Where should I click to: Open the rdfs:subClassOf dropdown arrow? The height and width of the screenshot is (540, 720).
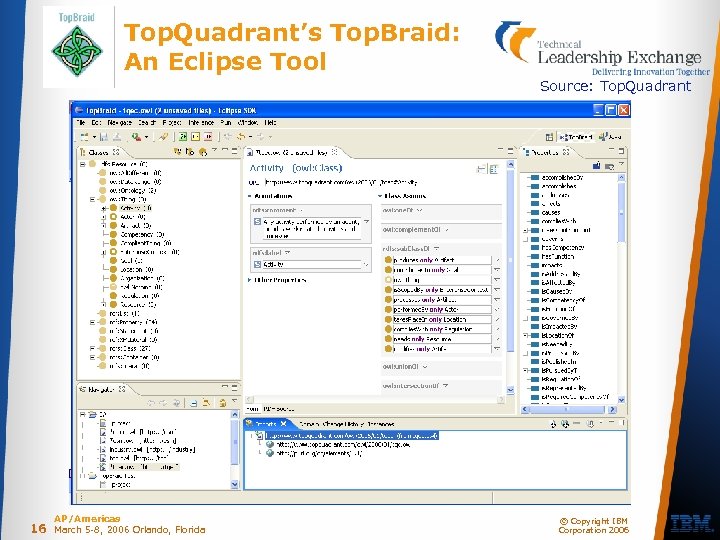point(436,249)
